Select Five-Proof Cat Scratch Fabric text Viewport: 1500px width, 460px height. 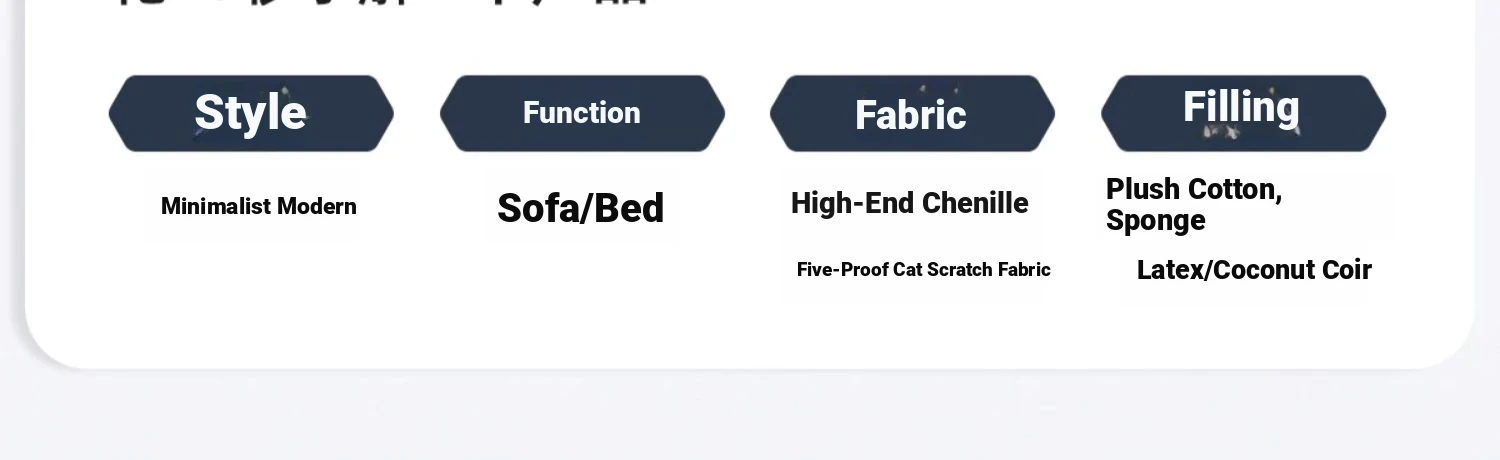click(924, 270)
